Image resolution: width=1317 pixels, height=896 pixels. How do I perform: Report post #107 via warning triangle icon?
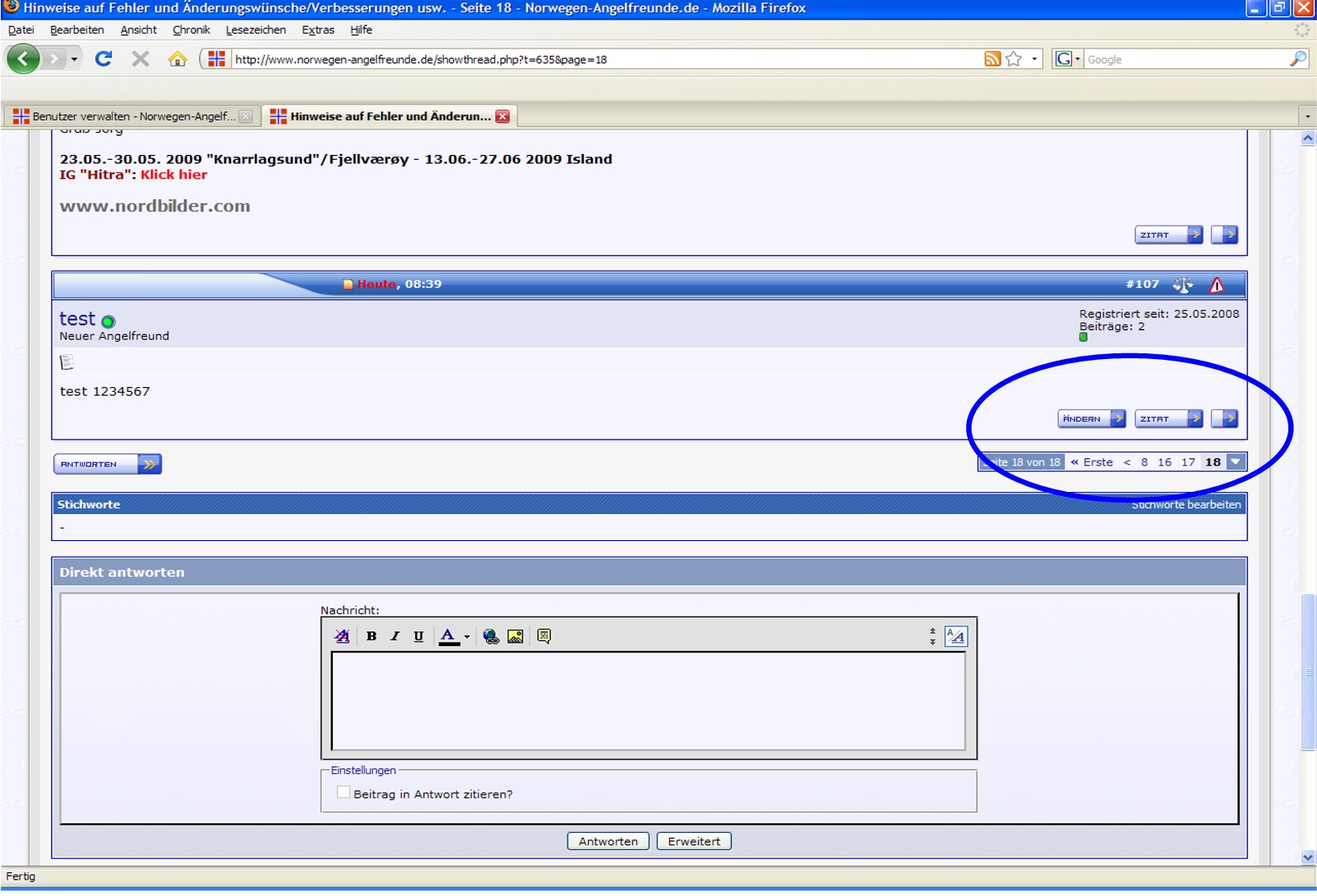pyautogui.click(x=1216, y=284)
